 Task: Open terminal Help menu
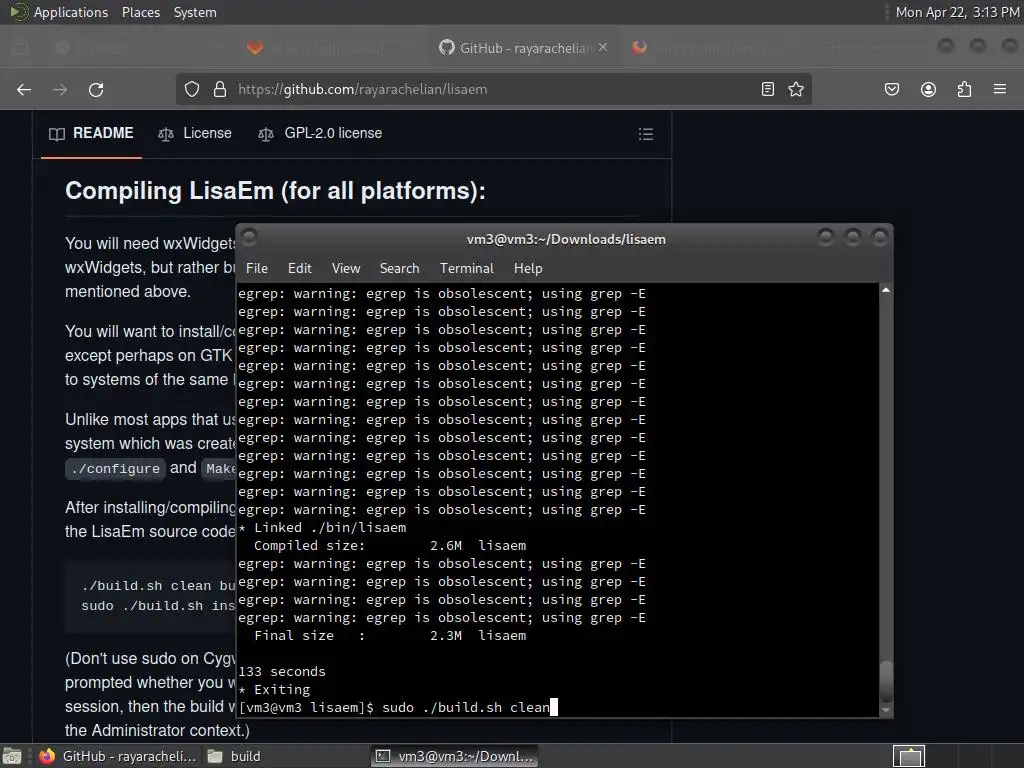(x=528, y=268)
